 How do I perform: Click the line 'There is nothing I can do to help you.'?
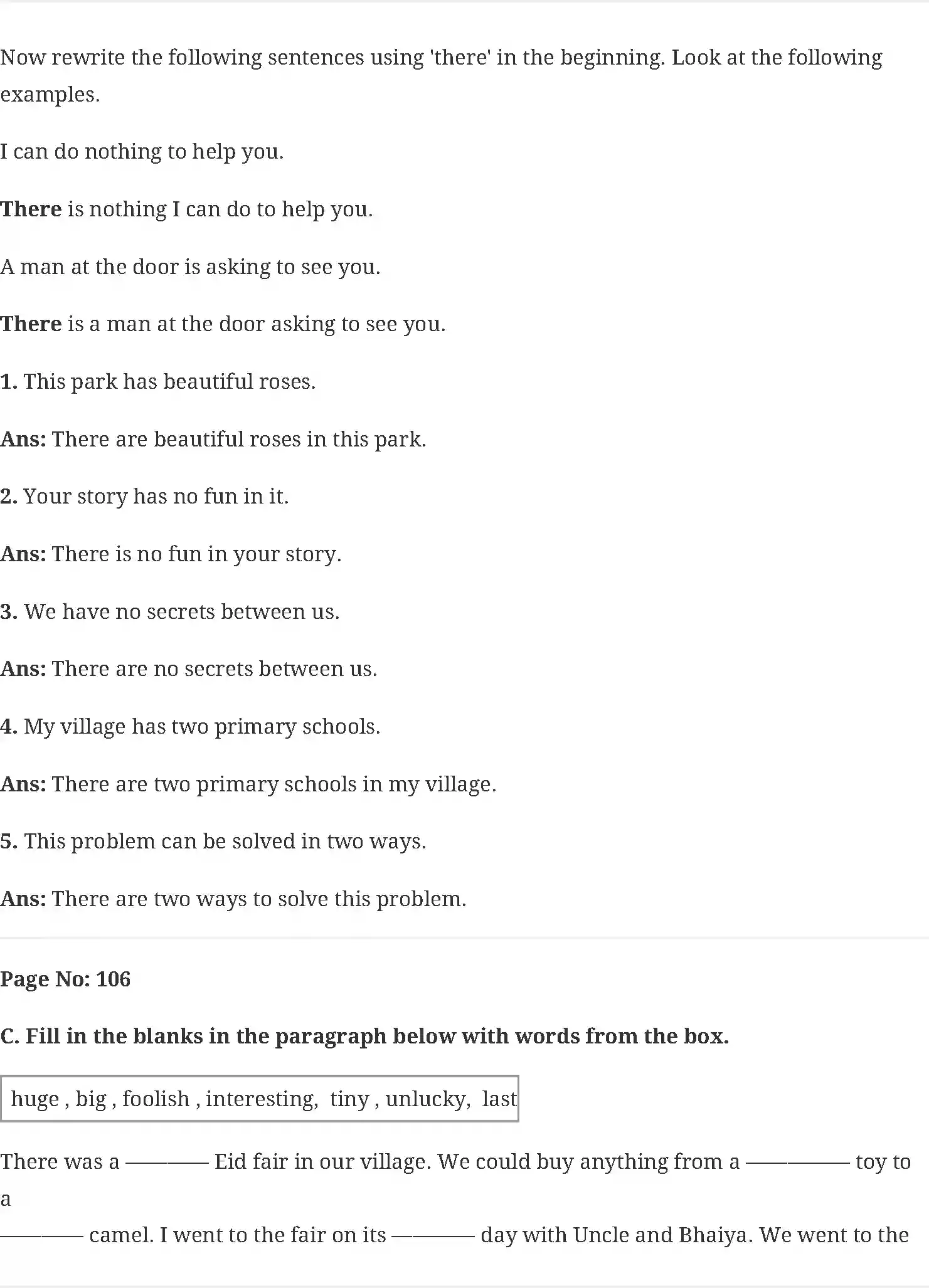186,209
